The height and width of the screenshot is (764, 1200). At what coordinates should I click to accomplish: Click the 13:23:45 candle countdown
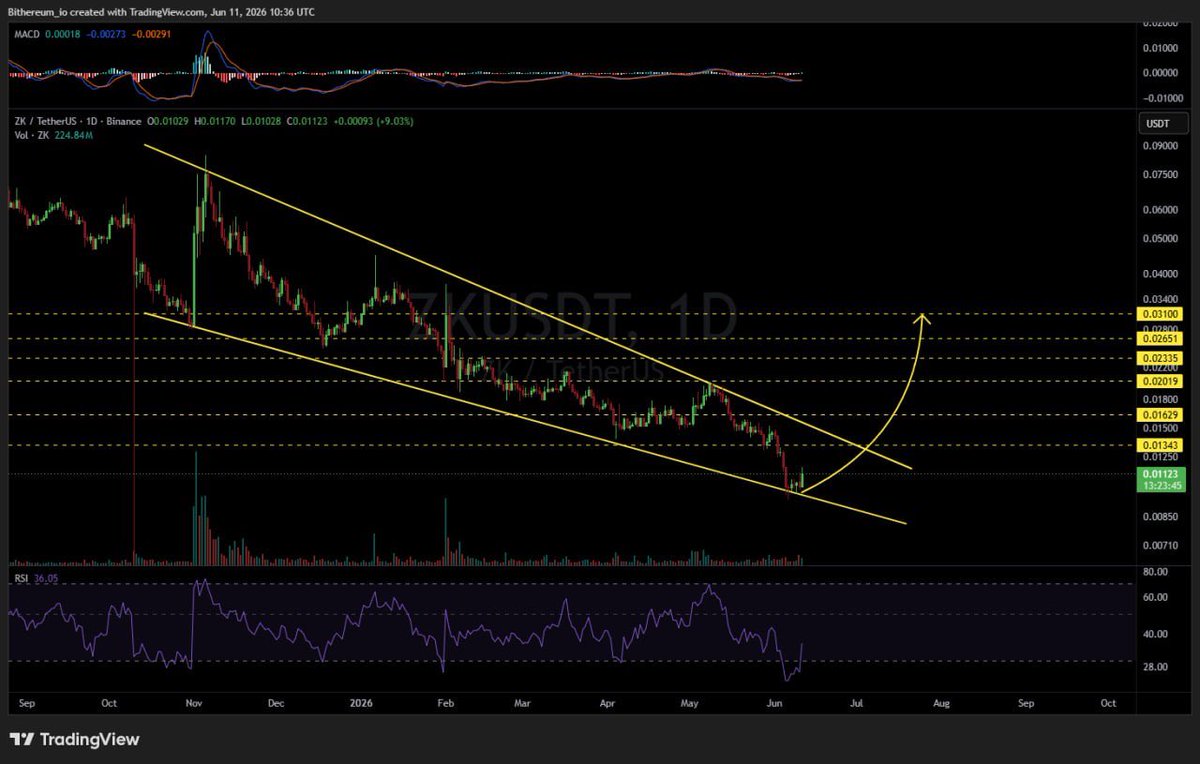coord(1160,486)
